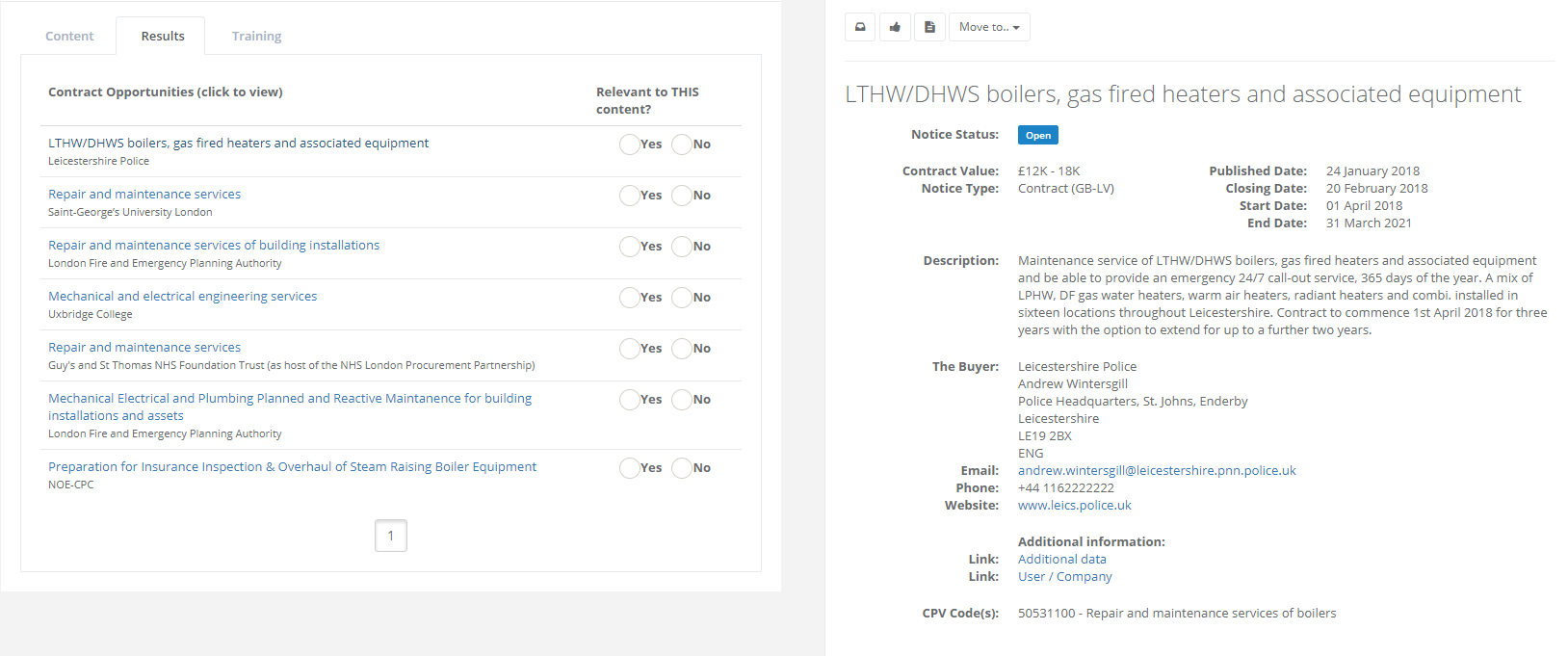Screen dimensions: 1568x656
Task: Visit www.leics.police.uk website link
Action: (x=1074, y=506)
